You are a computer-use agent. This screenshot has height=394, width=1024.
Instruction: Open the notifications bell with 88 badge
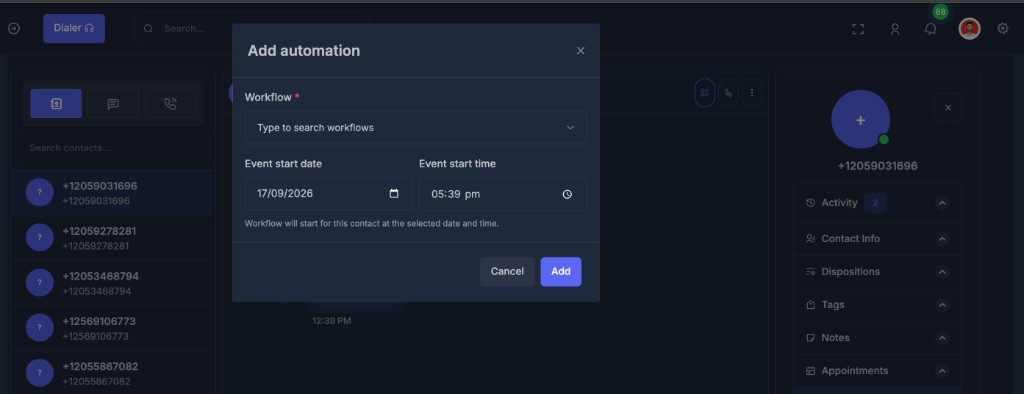(931, 29)
